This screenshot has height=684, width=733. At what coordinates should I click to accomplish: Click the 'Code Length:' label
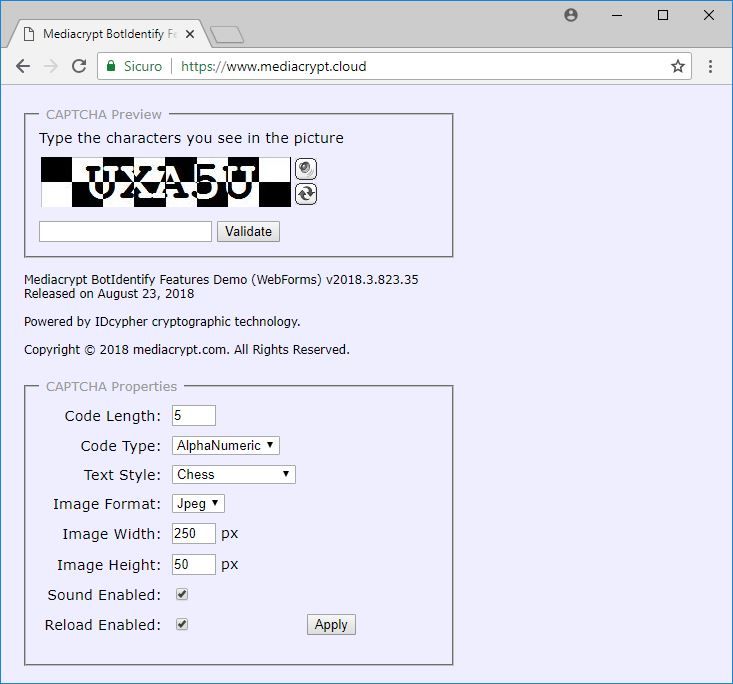(113, 416)
